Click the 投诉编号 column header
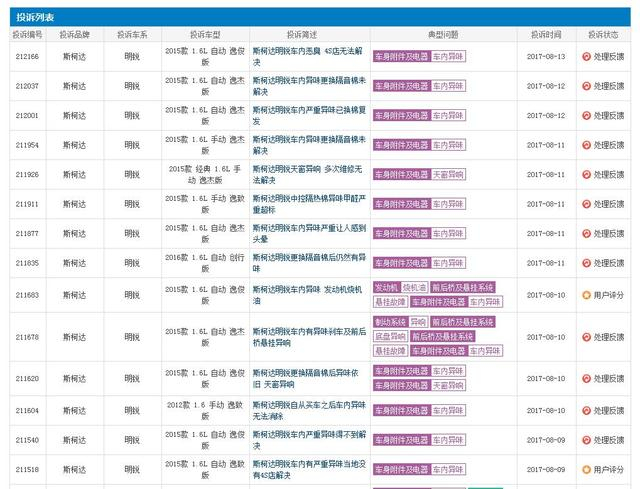Viewport: 640px width, 489px height. 27,35
